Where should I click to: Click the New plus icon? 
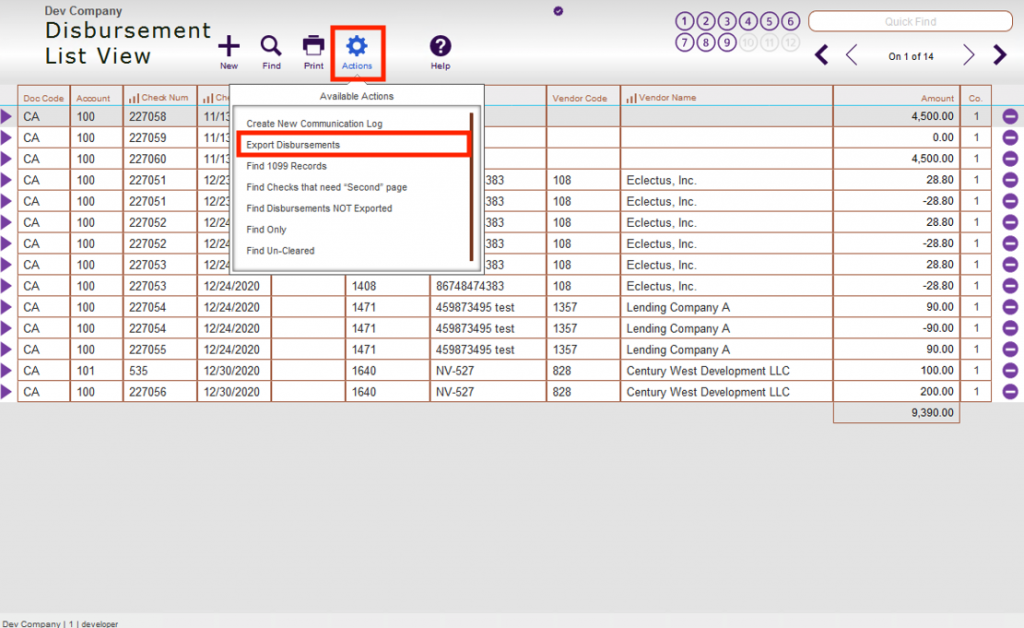click(x=229, y=47)
